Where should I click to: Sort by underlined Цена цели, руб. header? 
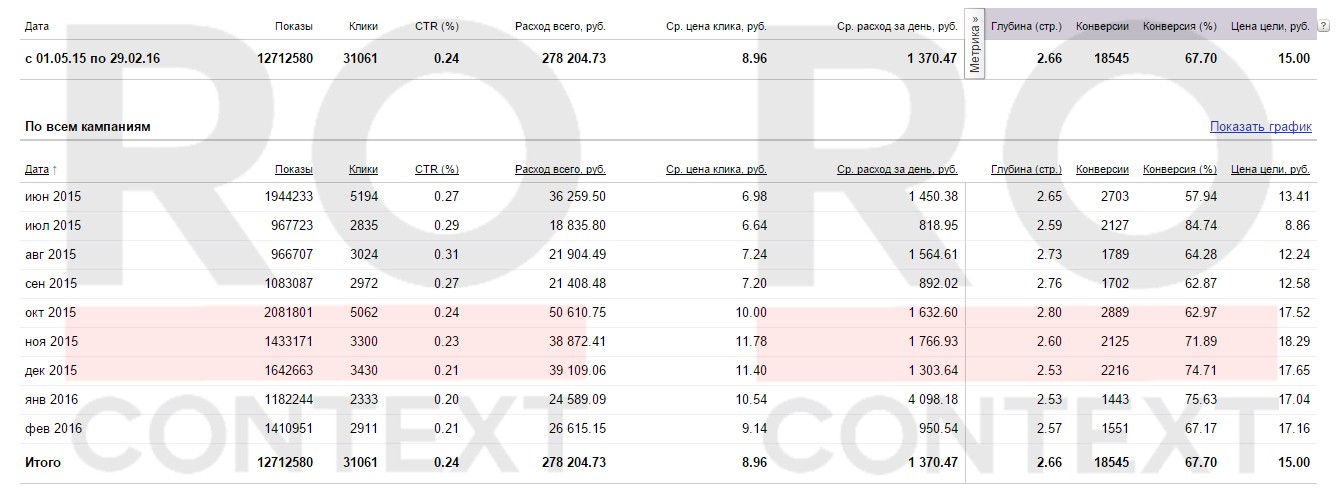click(1270, 170)
